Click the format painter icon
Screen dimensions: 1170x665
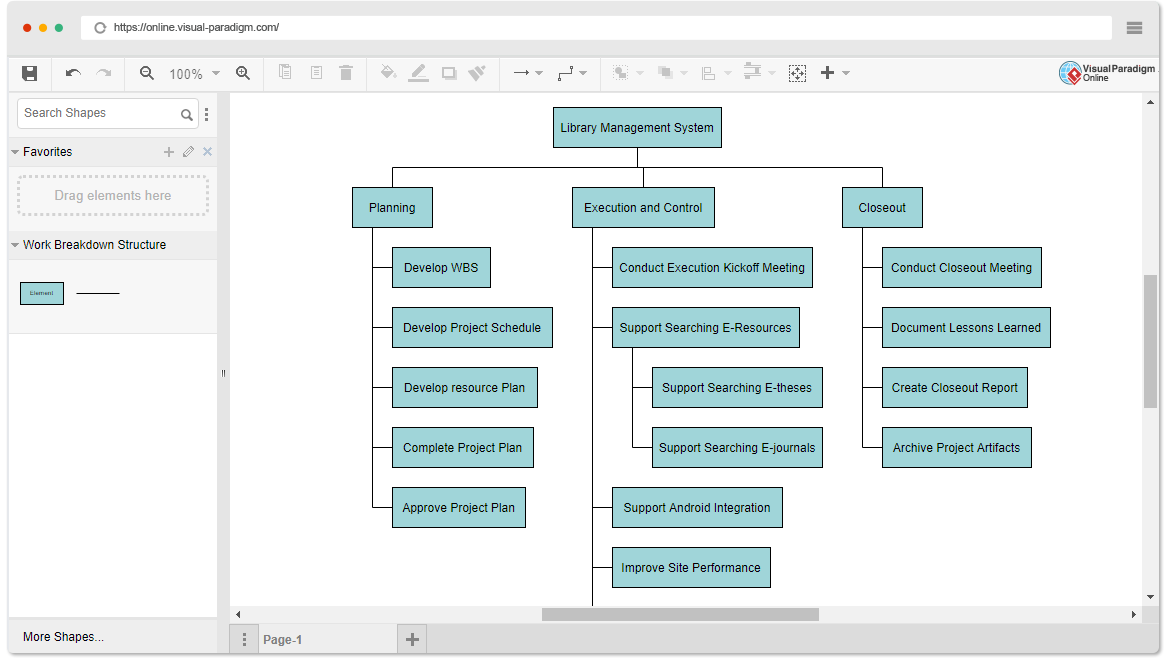[477, 72]
